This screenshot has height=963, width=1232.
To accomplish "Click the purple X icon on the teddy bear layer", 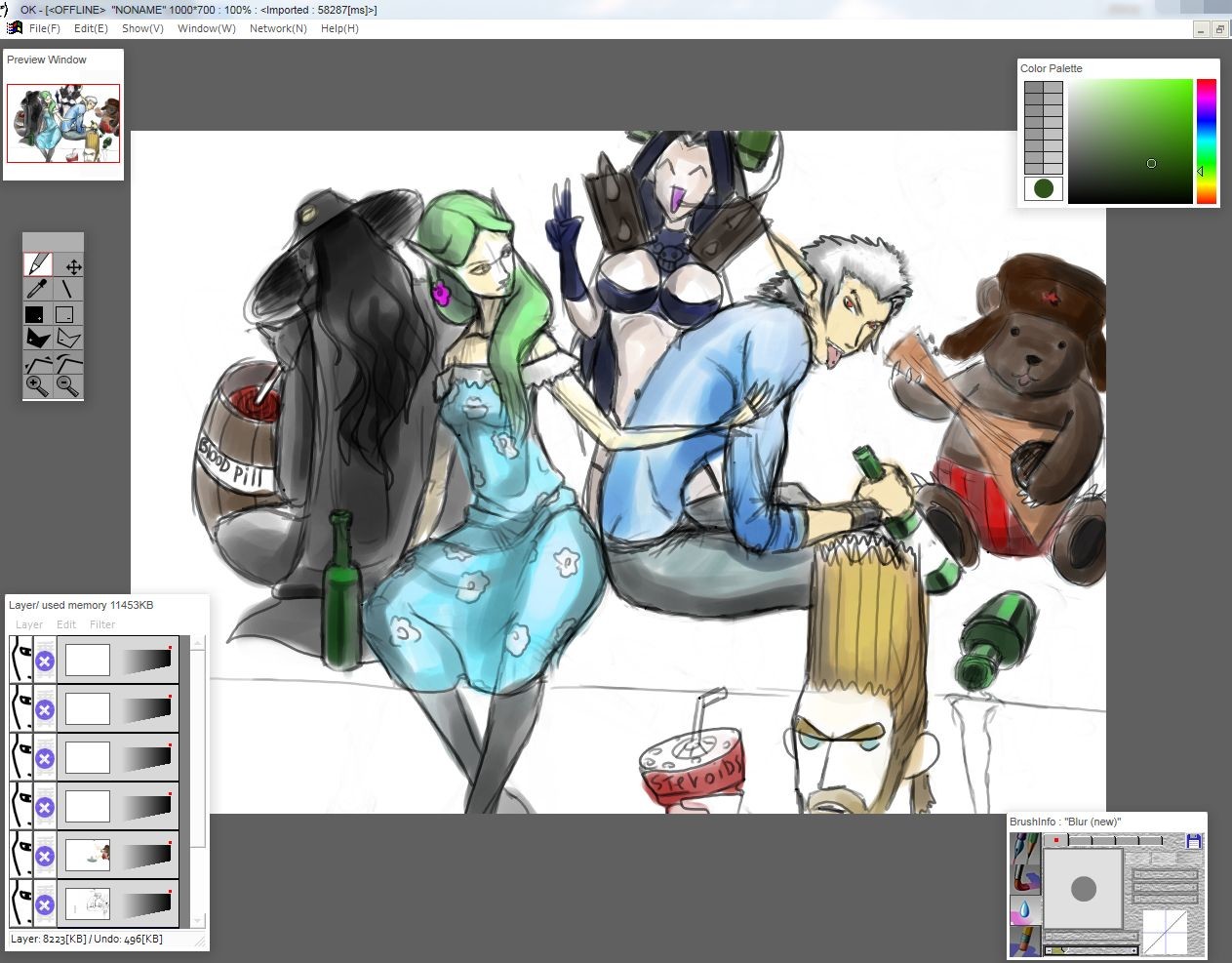I will 44,857.
